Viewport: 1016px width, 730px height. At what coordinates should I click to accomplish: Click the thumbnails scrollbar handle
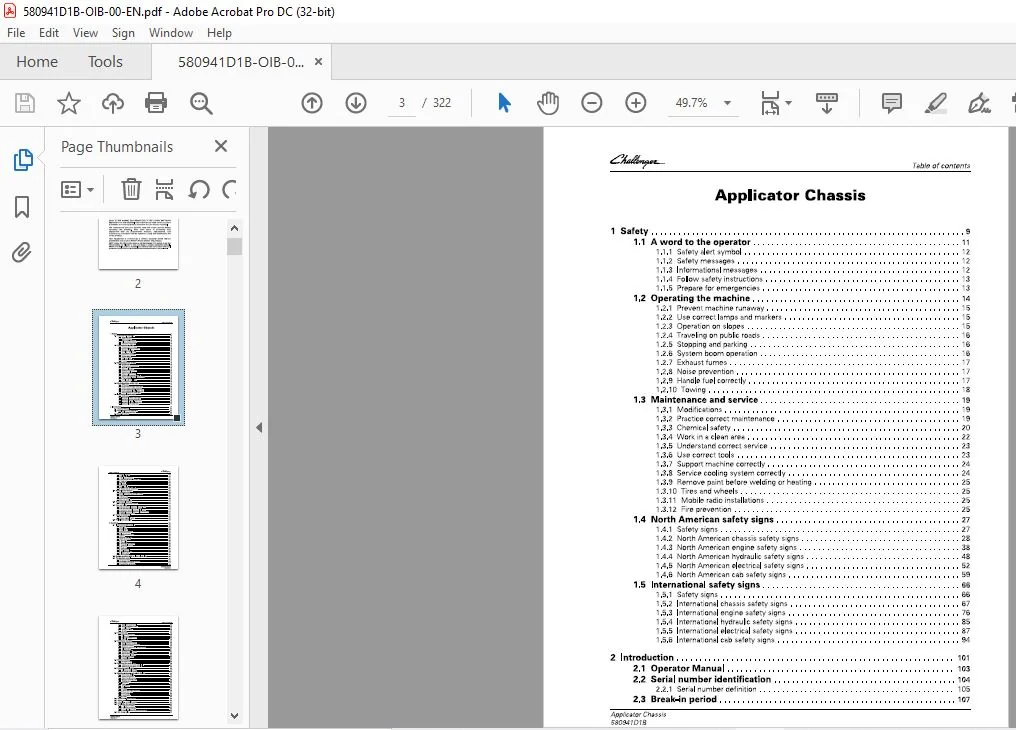pos(235,247)
